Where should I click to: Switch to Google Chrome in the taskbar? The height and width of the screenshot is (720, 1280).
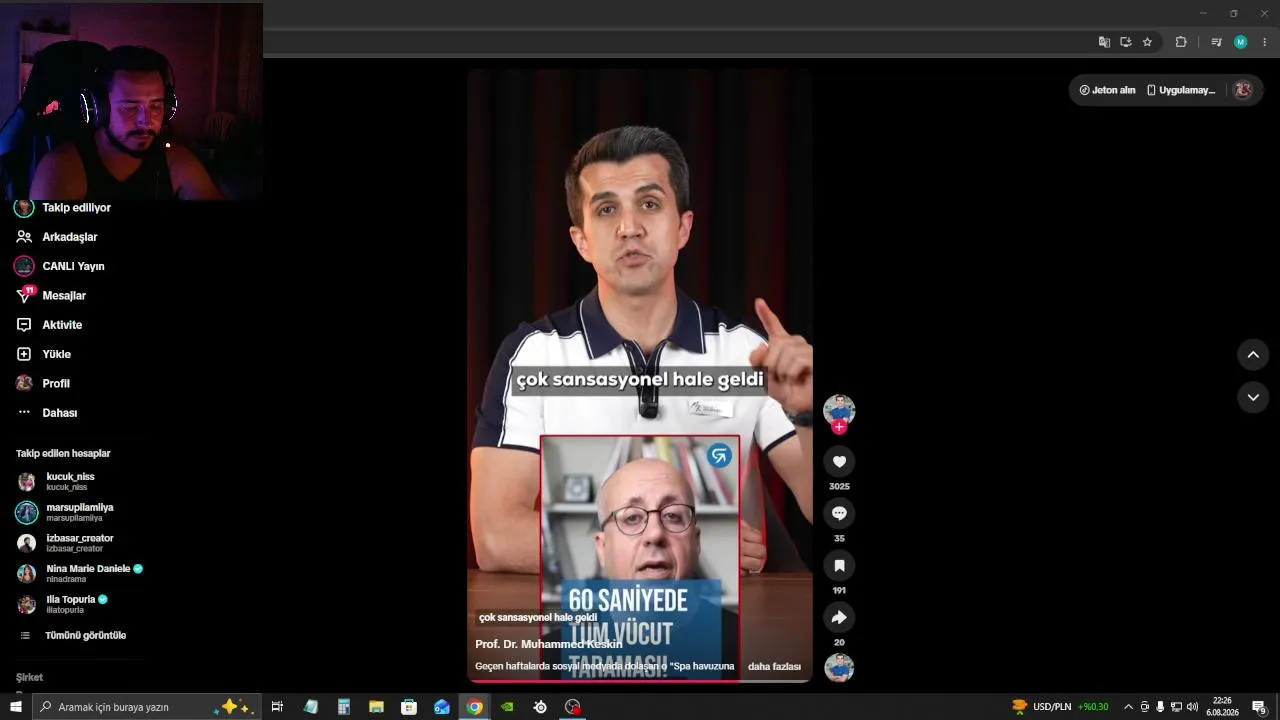475,707
